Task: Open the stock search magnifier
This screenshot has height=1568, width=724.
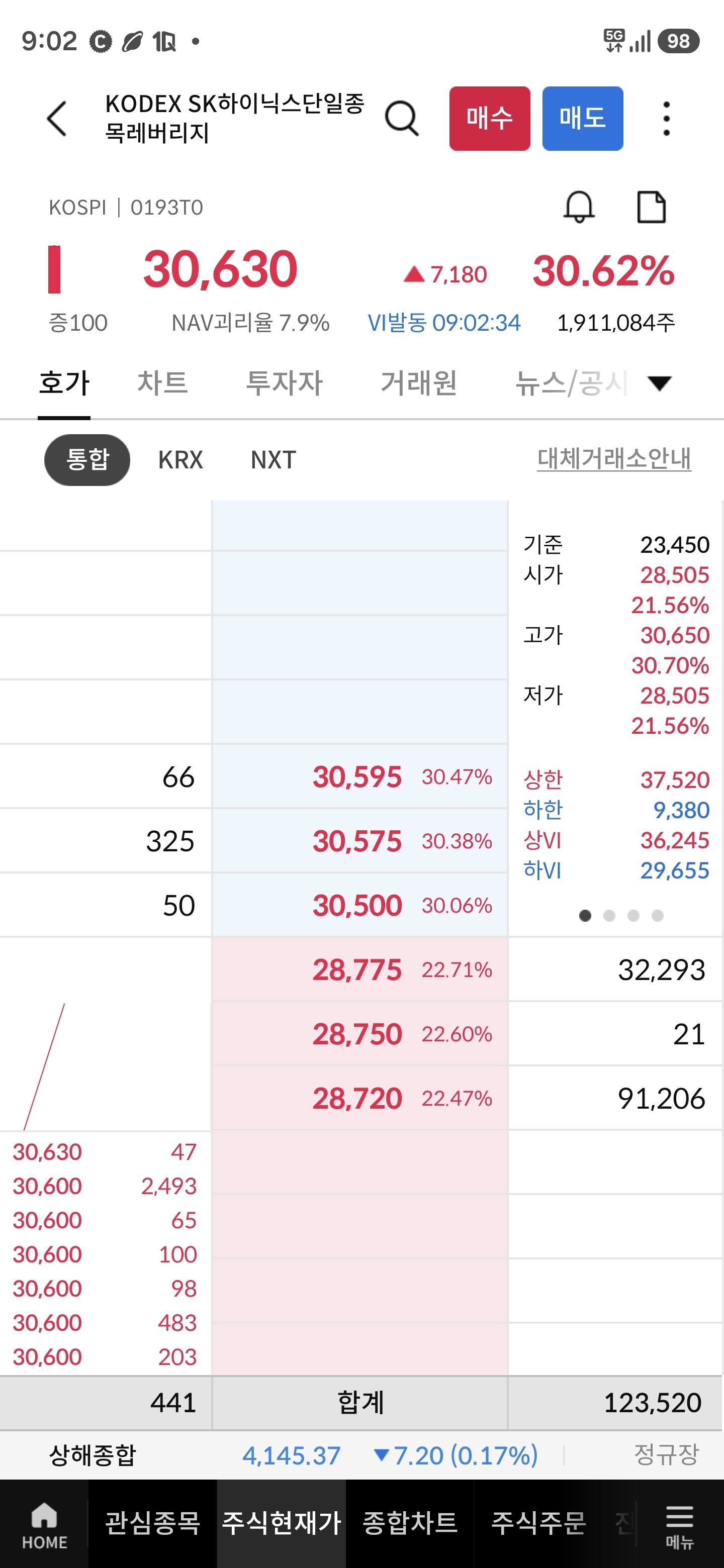Action: click(x=402, y=118)
